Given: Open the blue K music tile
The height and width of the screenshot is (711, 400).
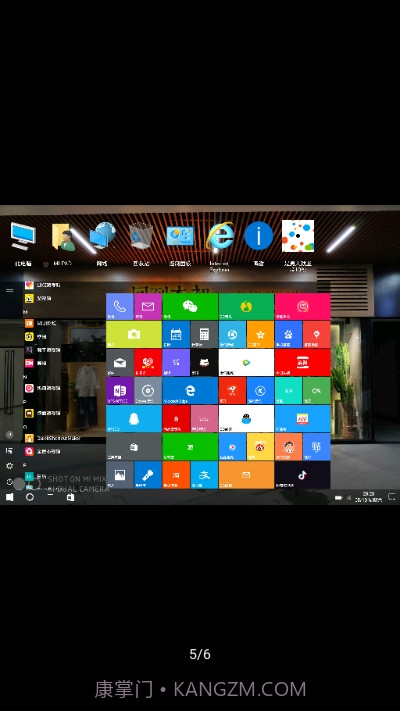Looking at the screenshot, I should [260, 391].
